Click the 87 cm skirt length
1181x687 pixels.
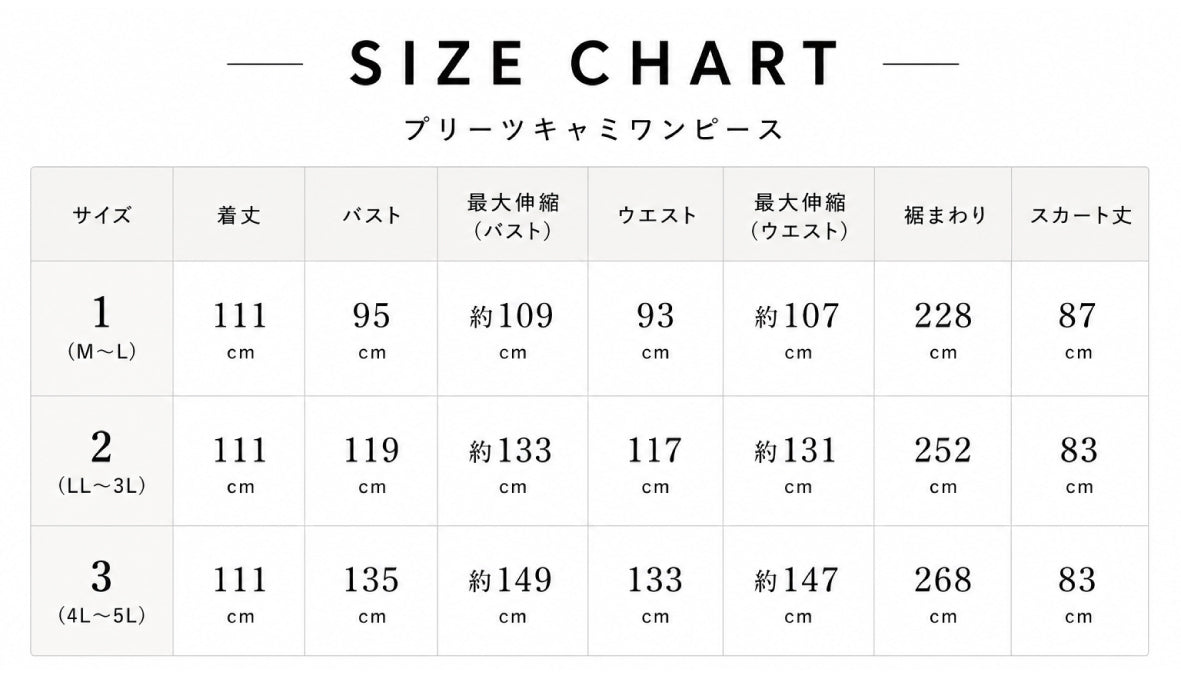pyautogui.click(x=1078, y=329)
